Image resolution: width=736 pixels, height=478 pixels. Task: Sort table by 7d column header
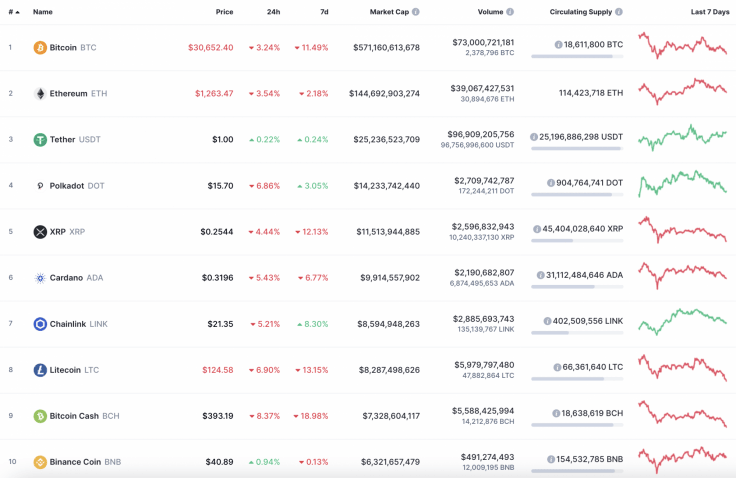coord(323,12)
